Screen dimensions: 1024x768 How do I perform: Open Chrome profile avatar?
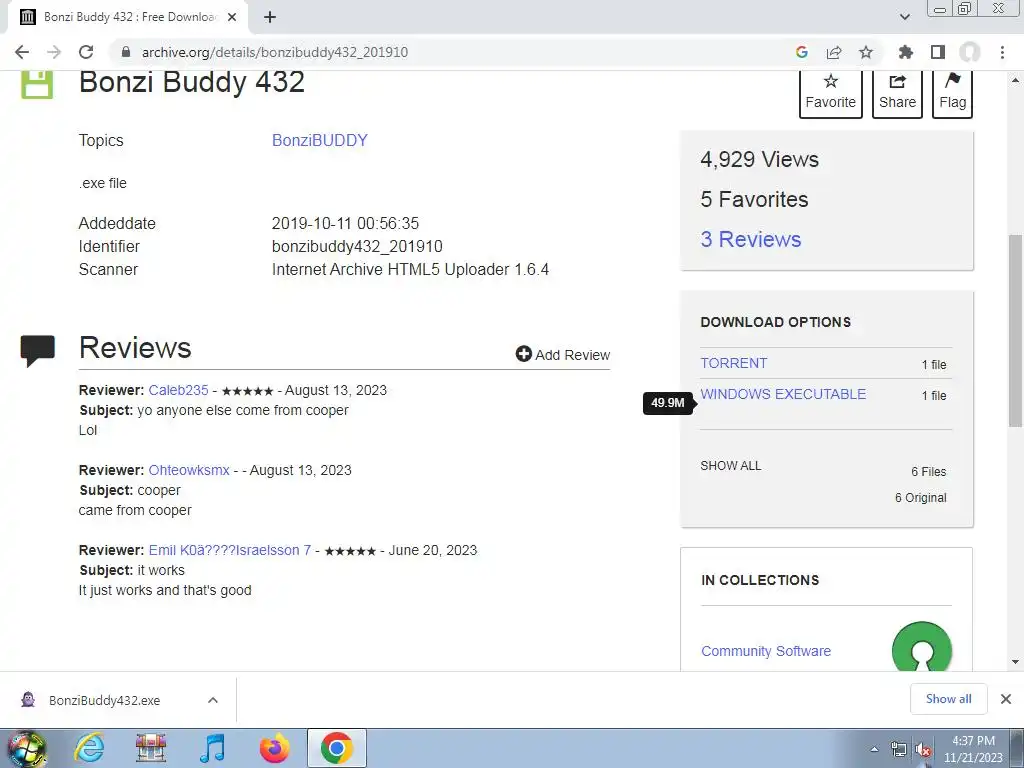[970, 52]
